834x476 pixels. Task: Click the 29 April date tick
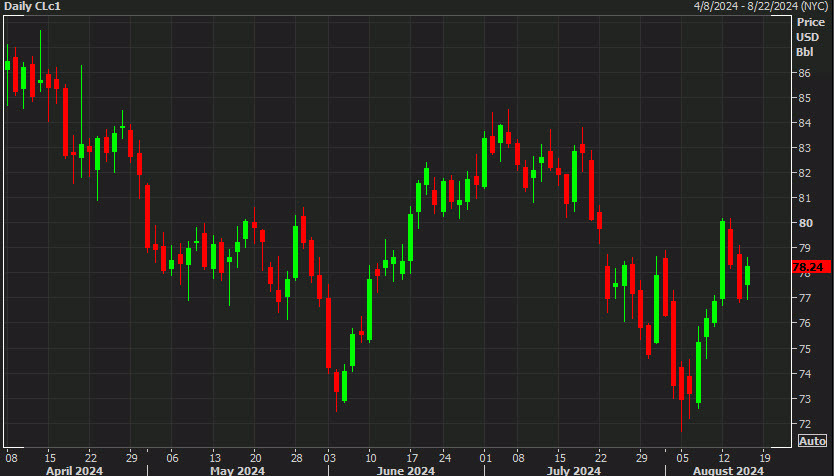tap(131, 458)
